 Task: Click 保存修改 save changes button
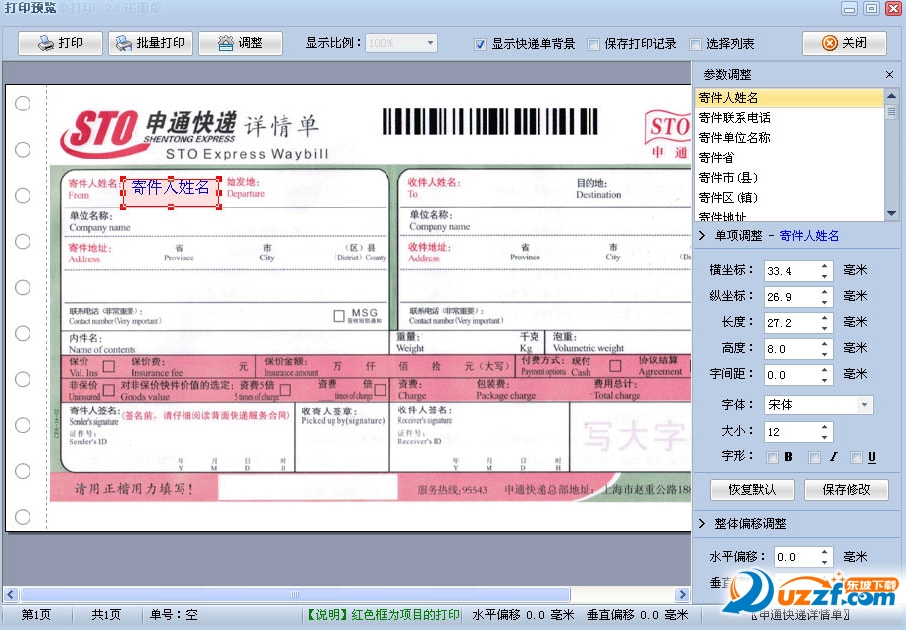tap(846, 490)
